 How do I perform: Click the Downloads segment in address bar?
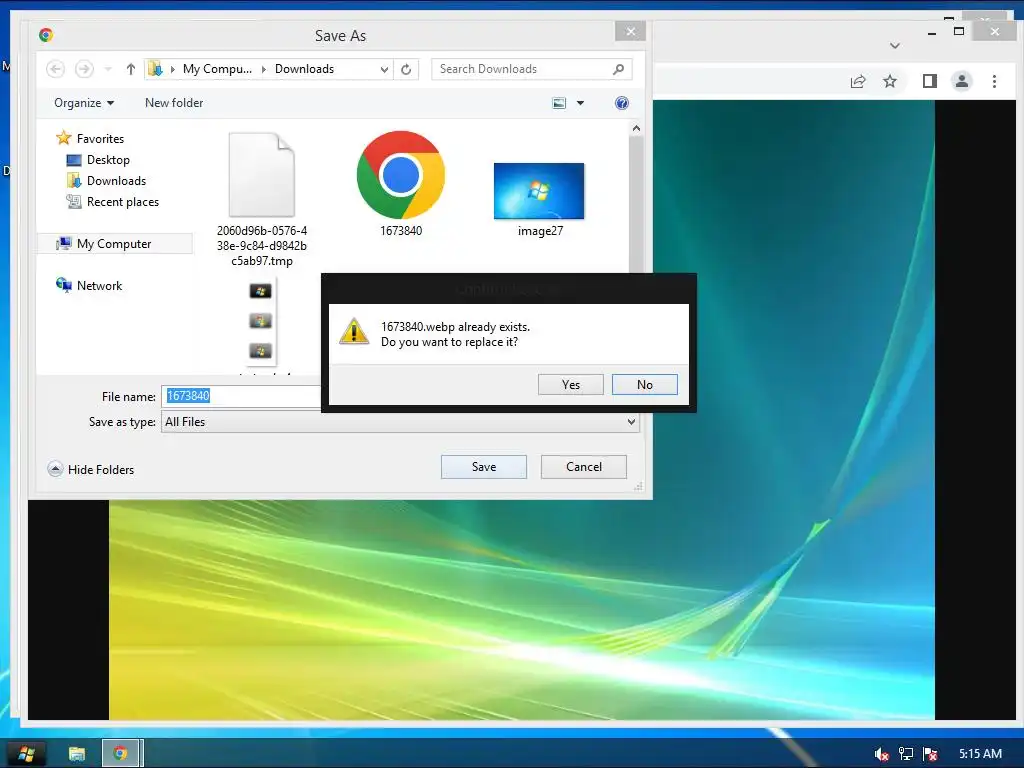pyautogui.click(x=304, y=69)
